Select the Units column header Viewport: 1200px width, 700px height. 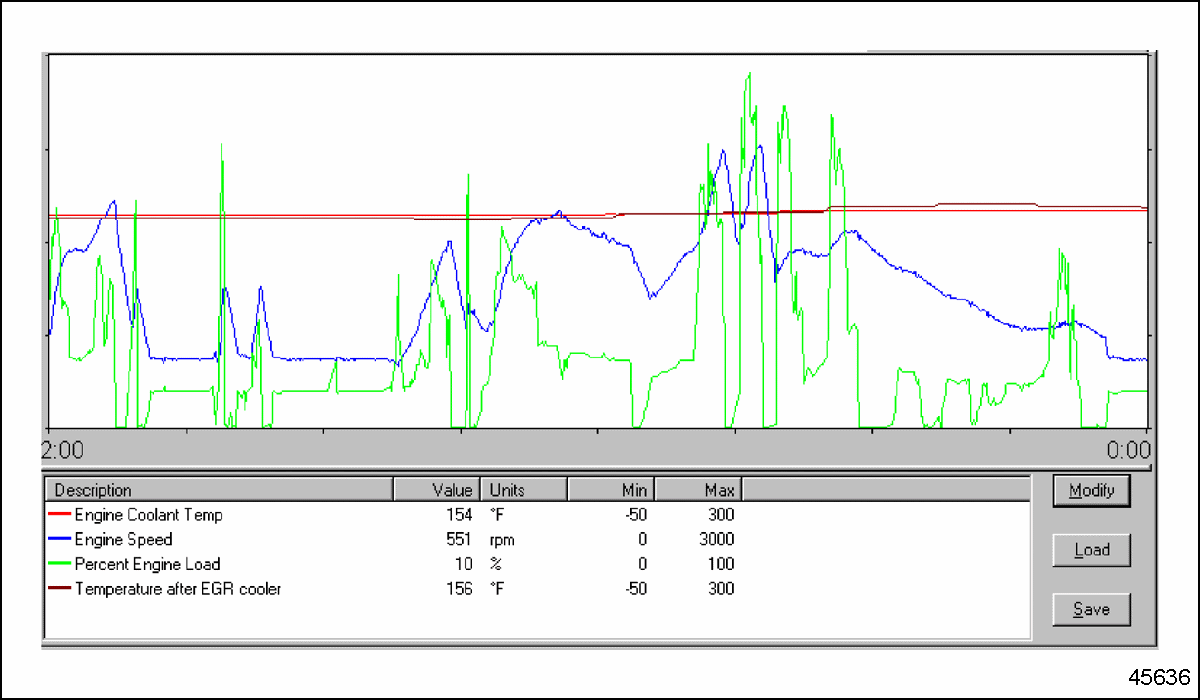coord(524,490)
